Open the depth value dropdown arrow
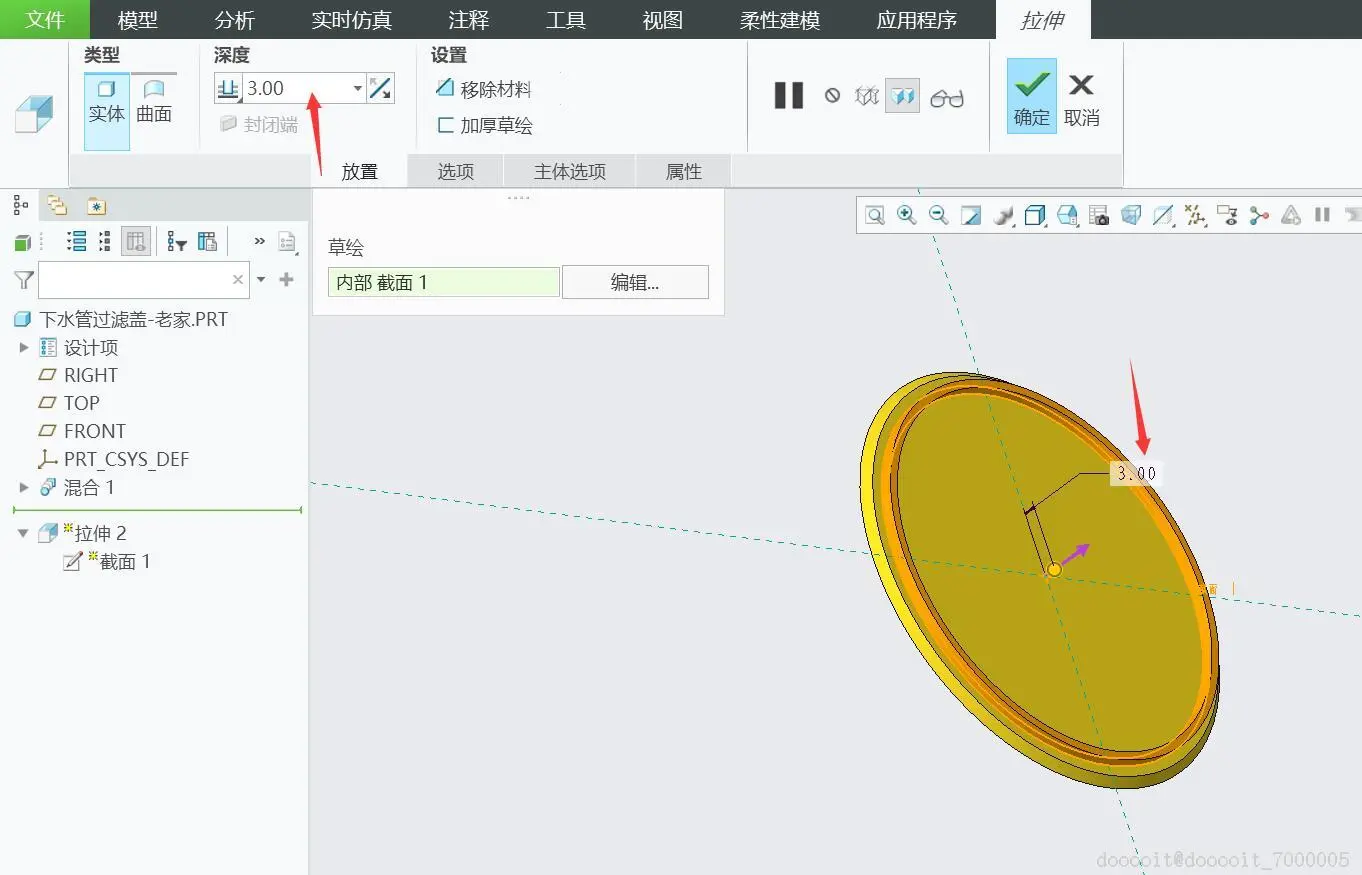The height and width of the screenshot is (875, 1362). point(357,88)
